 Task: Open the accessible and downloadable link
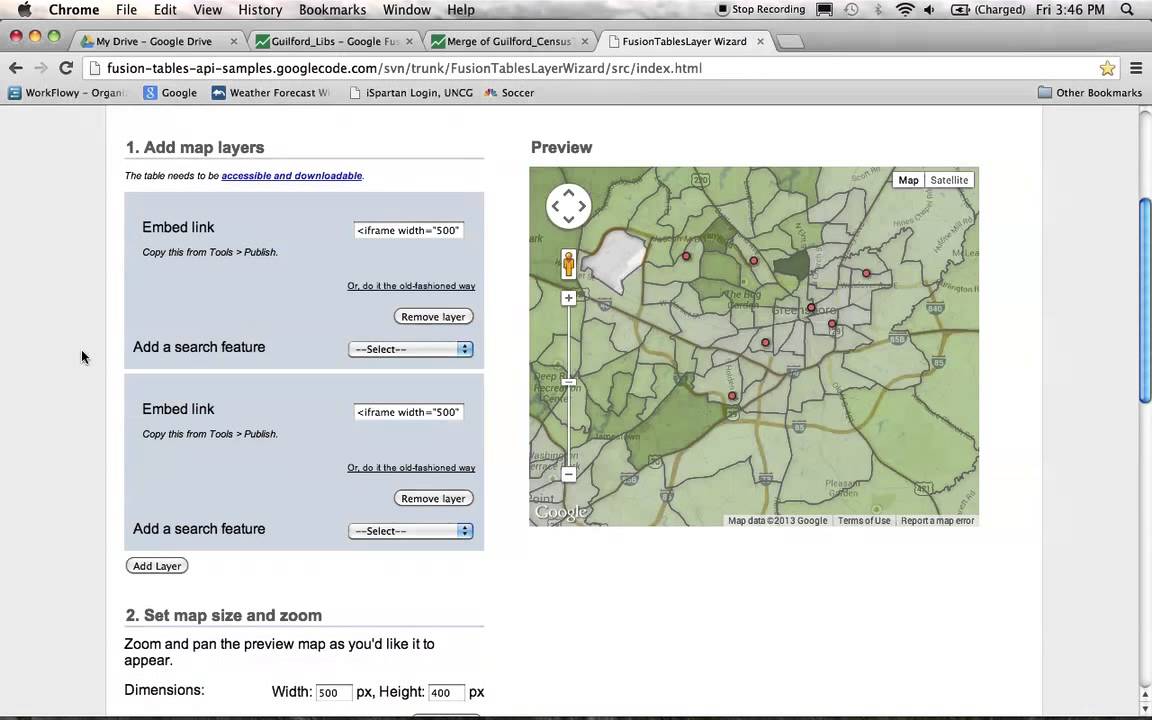coord(292,176)
